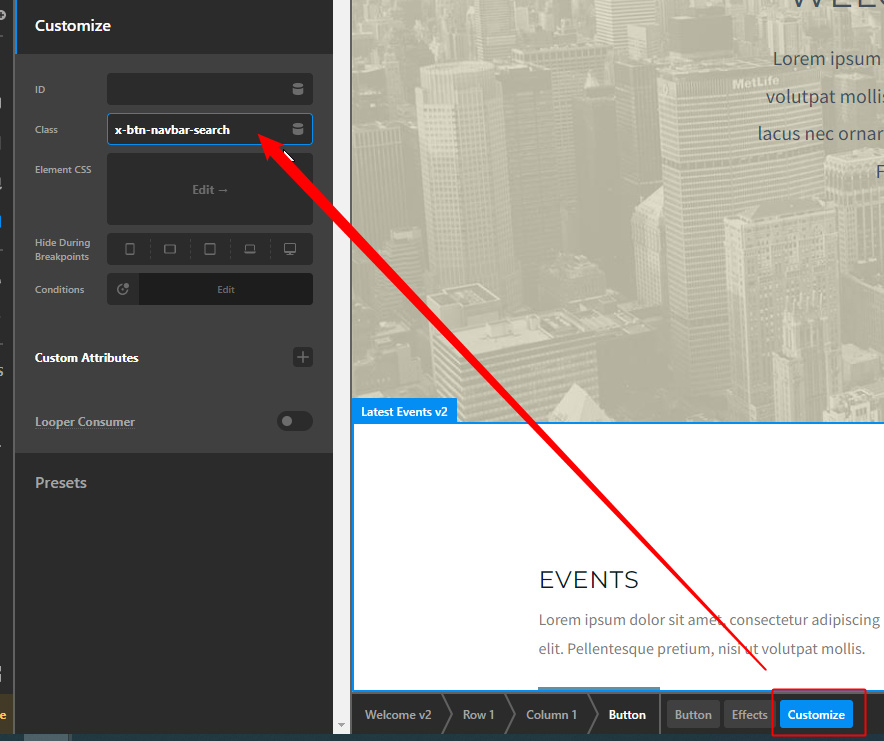Screen dimensions: 884x741
Task: Hide element on small landscape breakpoint
Action: 170,249
